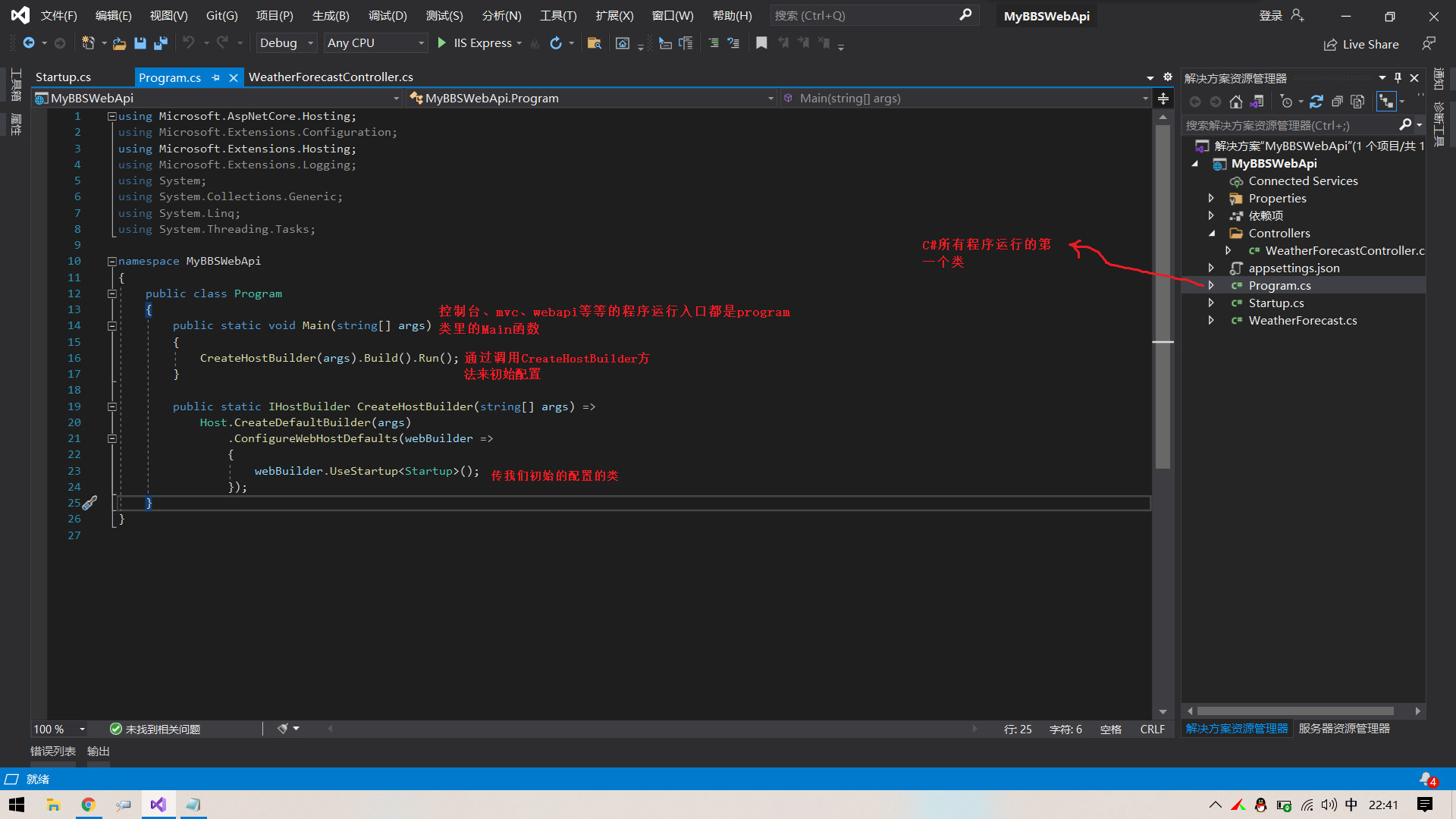Switch views via the Solution Explorer views icon

tap(1257, 102)
